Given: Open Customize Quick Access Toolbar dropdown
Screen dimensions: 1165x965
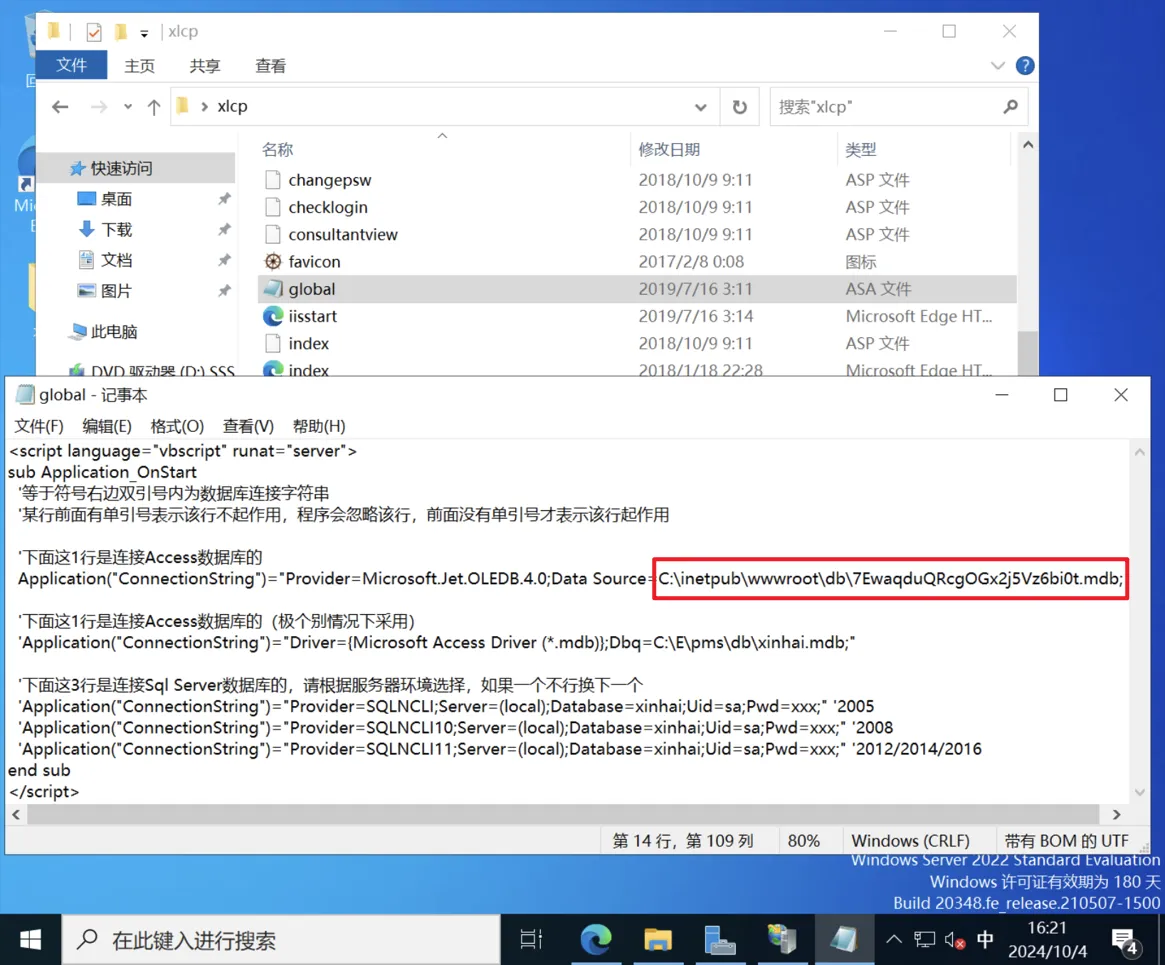Looking at the screenshot, I should pos(144,33).
